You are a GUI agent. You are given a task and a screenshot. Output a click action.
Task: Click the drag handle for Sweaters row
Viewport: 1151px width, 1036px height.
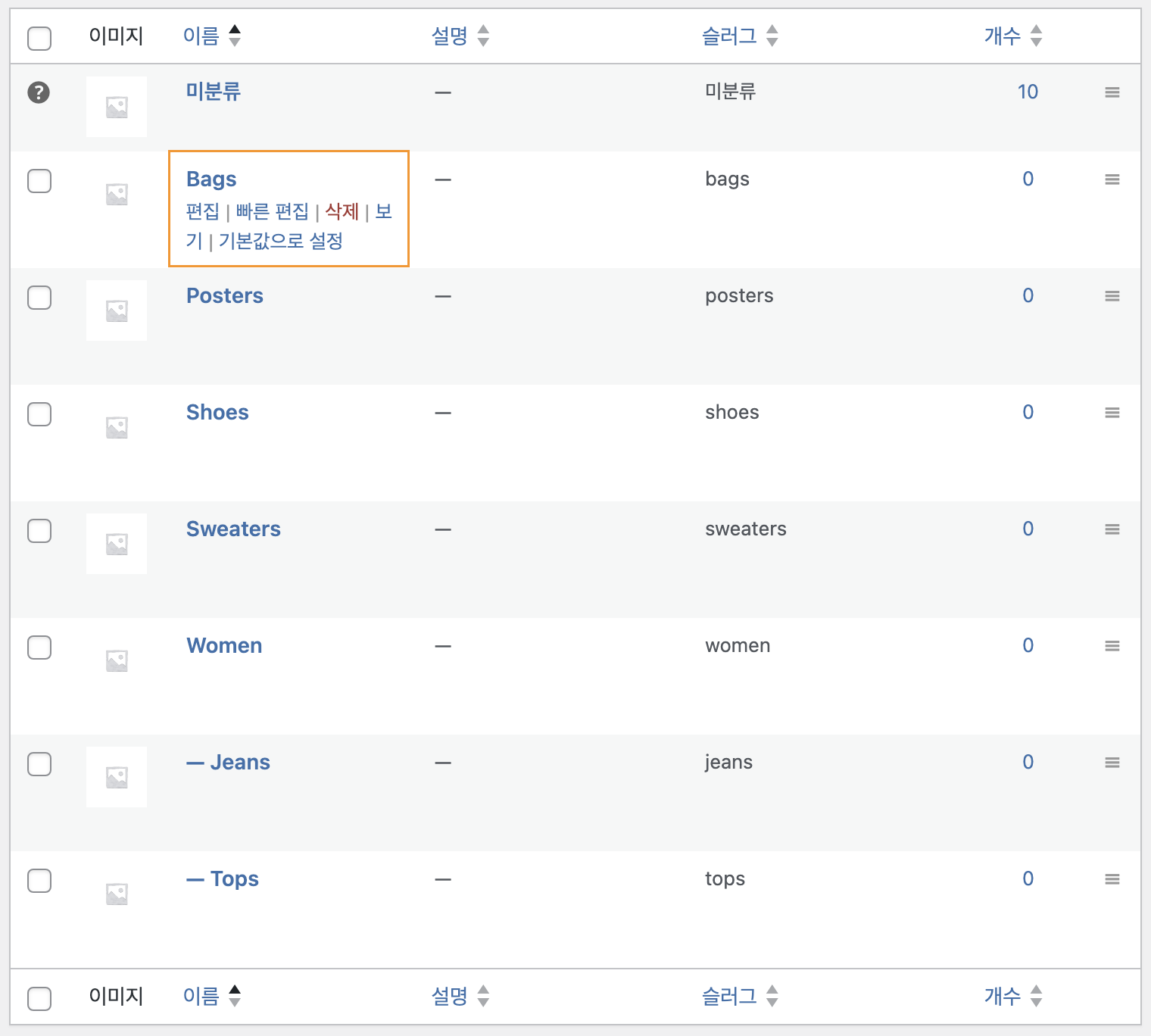[x=1112, y=529]
